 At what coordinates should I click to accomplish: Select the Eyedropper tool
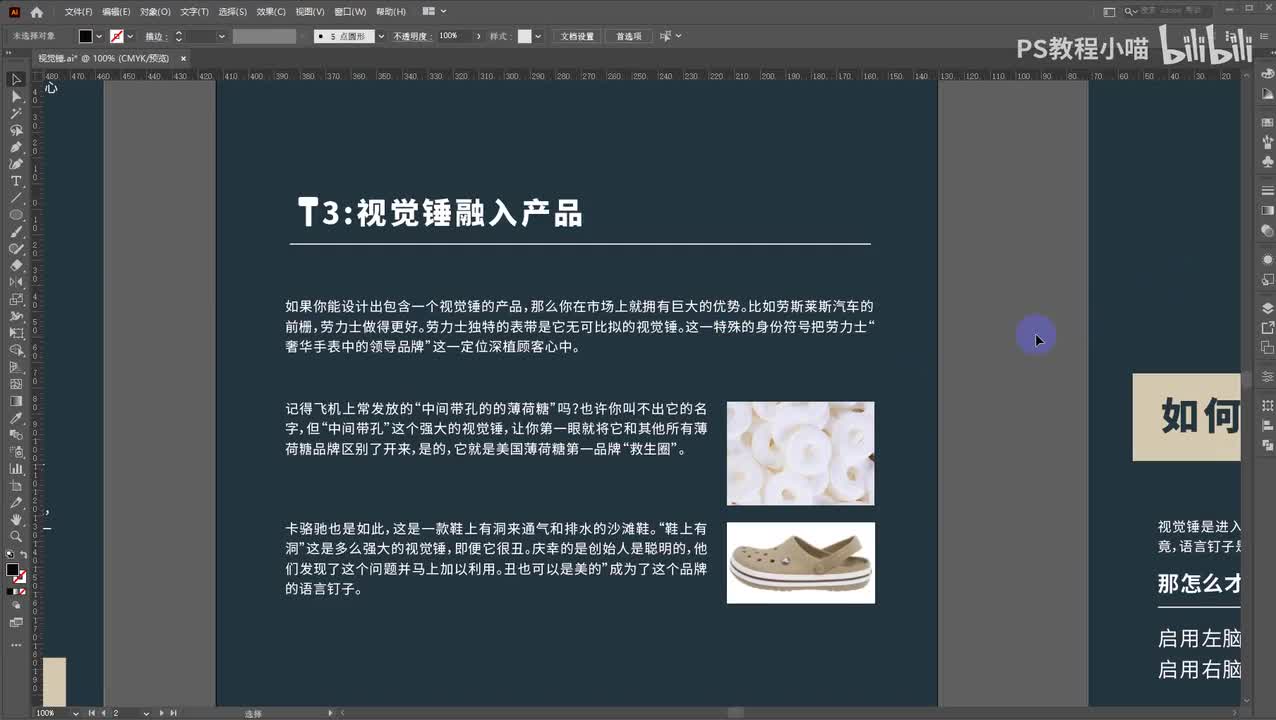click(x=16, y=418)
